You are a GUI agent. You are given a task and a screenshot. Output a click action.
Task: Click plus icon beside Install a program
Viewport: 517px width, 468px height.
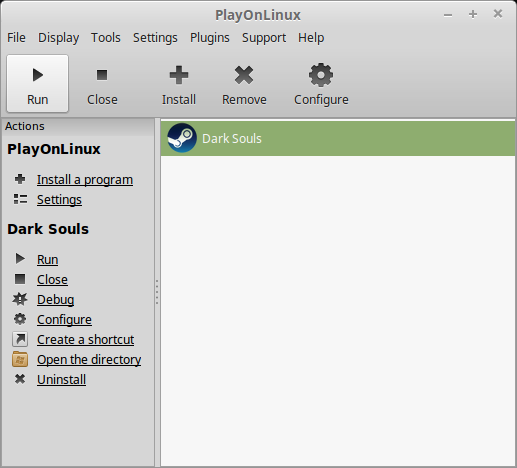point(20,179)
